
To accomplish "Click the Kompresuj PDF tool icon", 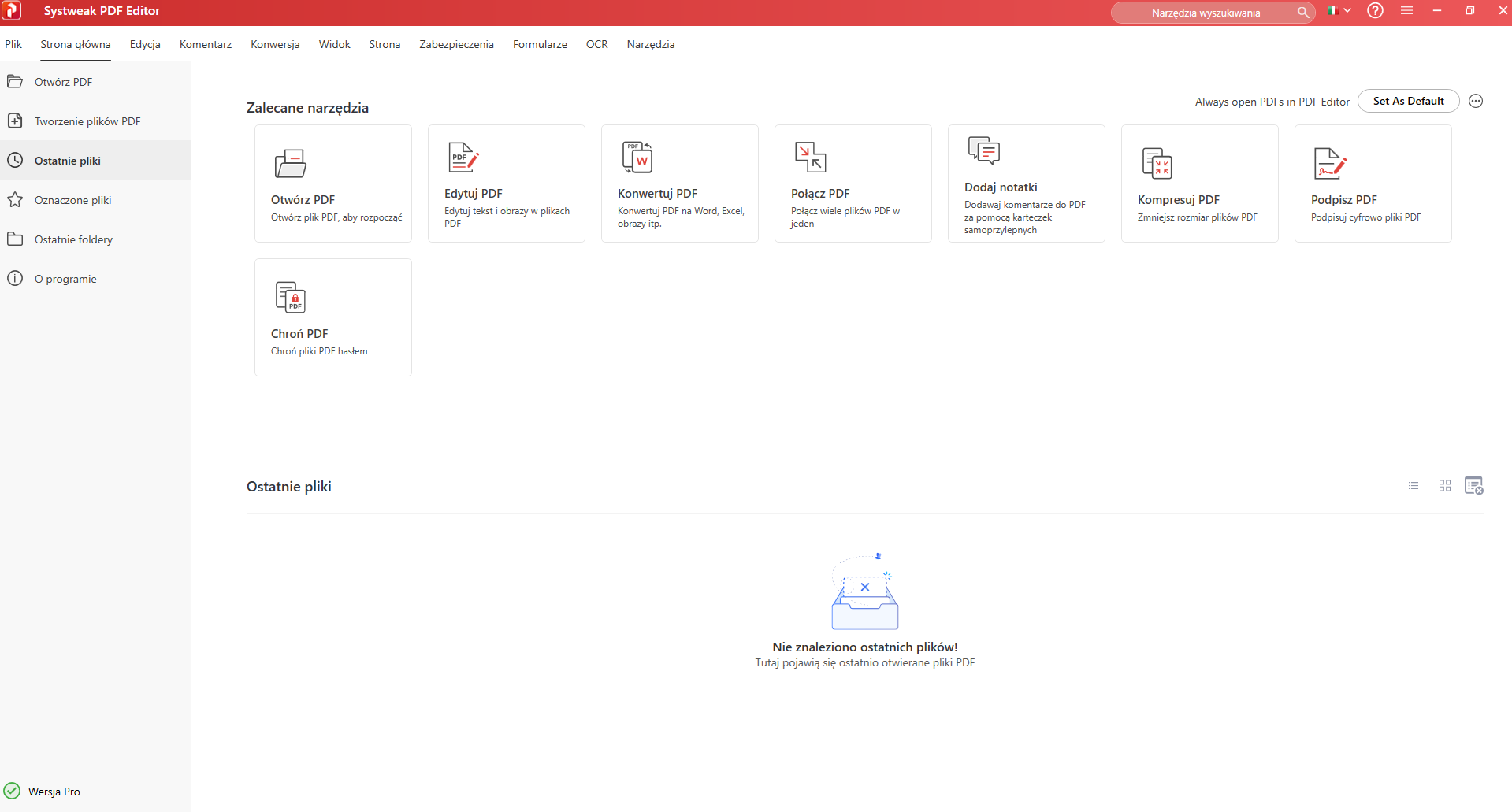I will 1157,163.
